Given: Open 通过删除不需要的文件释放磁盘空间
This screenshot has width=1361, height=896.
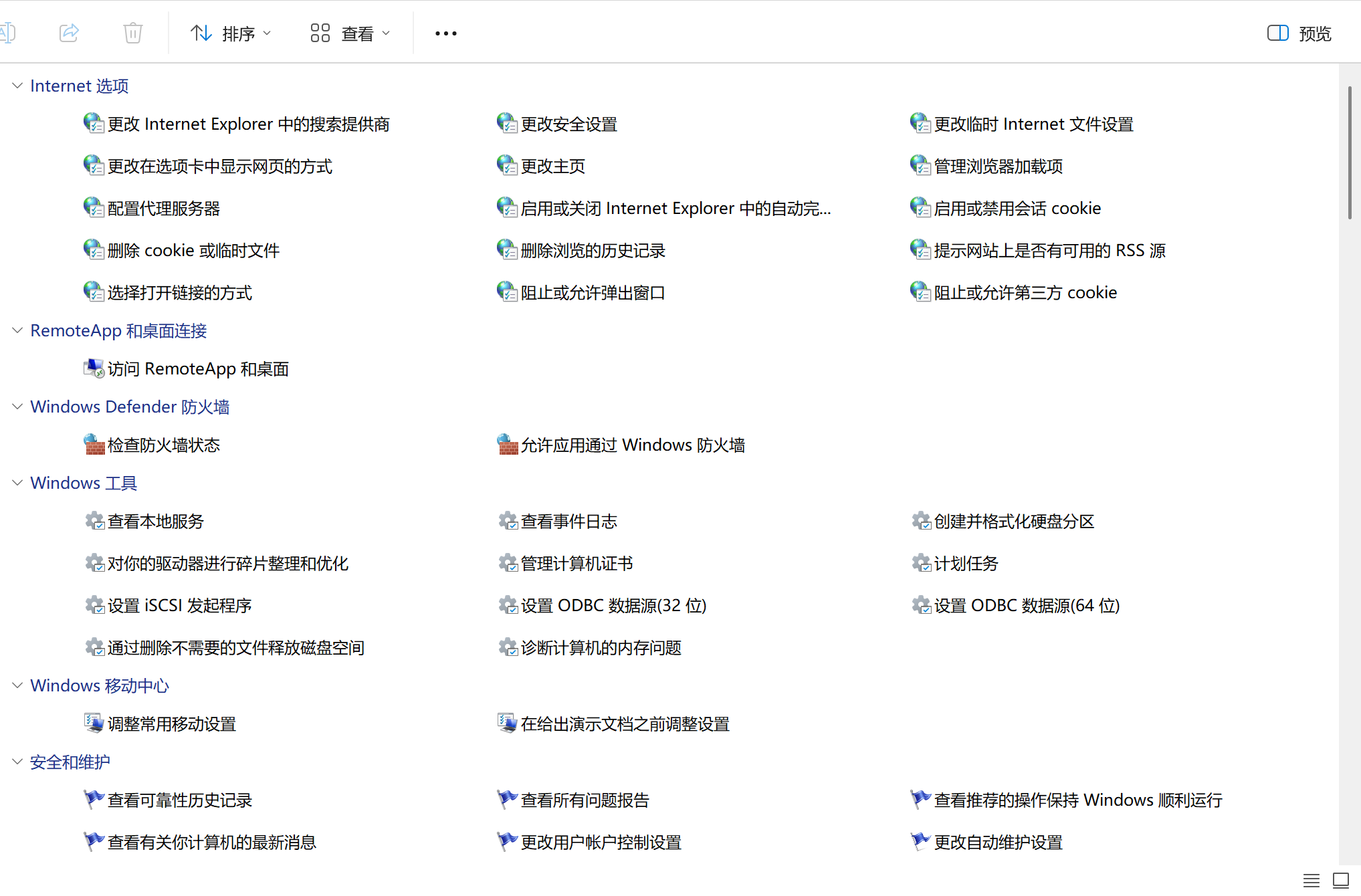Looking at the screenshot, I should 236,648.
